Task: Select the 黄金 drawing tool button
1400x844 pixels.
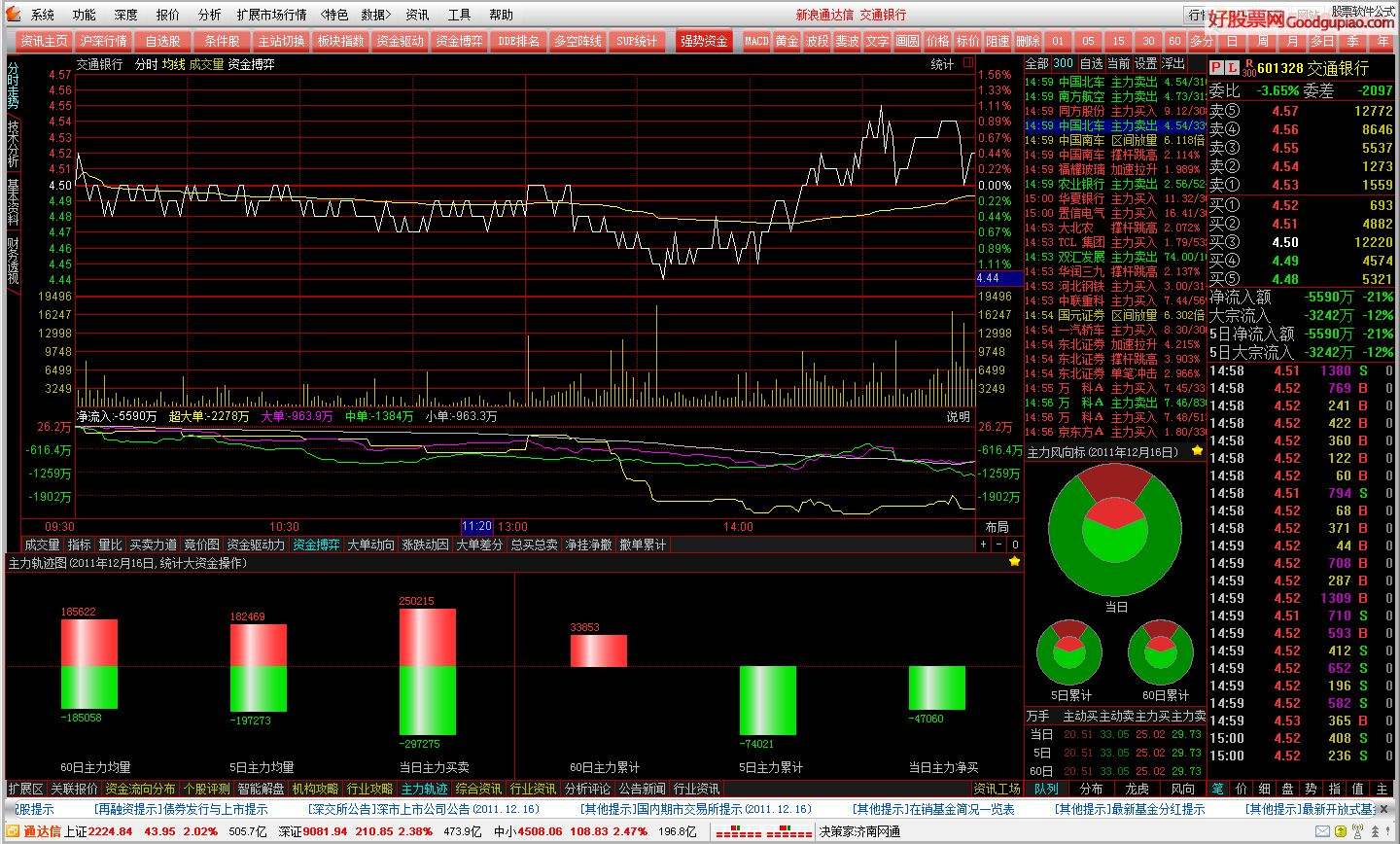Action: [x=787, y=41]
